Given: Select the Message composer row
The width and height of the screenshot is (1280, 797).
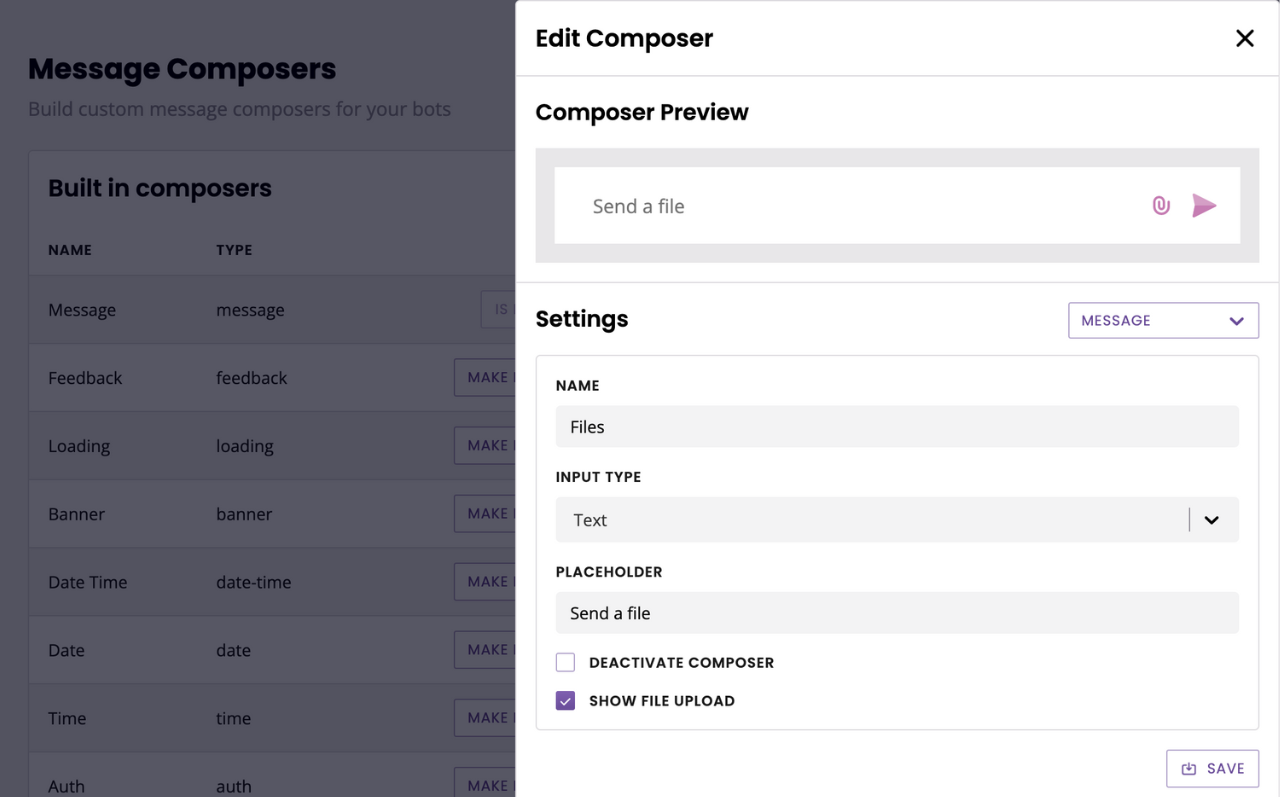Looking at the screenshot, I should [x=272, y=310].
